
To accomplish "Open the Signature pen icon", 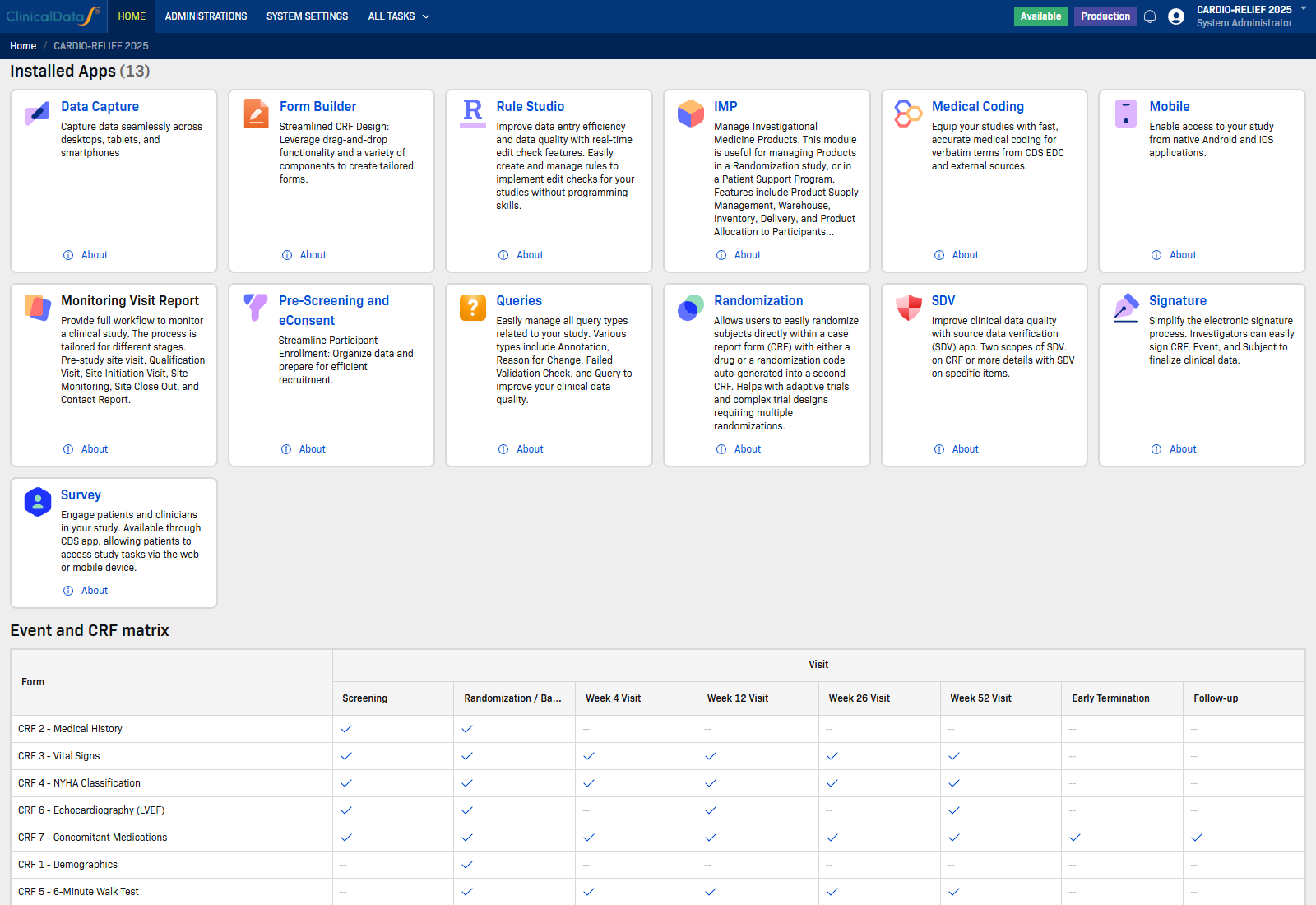I will coord(1126,308).
